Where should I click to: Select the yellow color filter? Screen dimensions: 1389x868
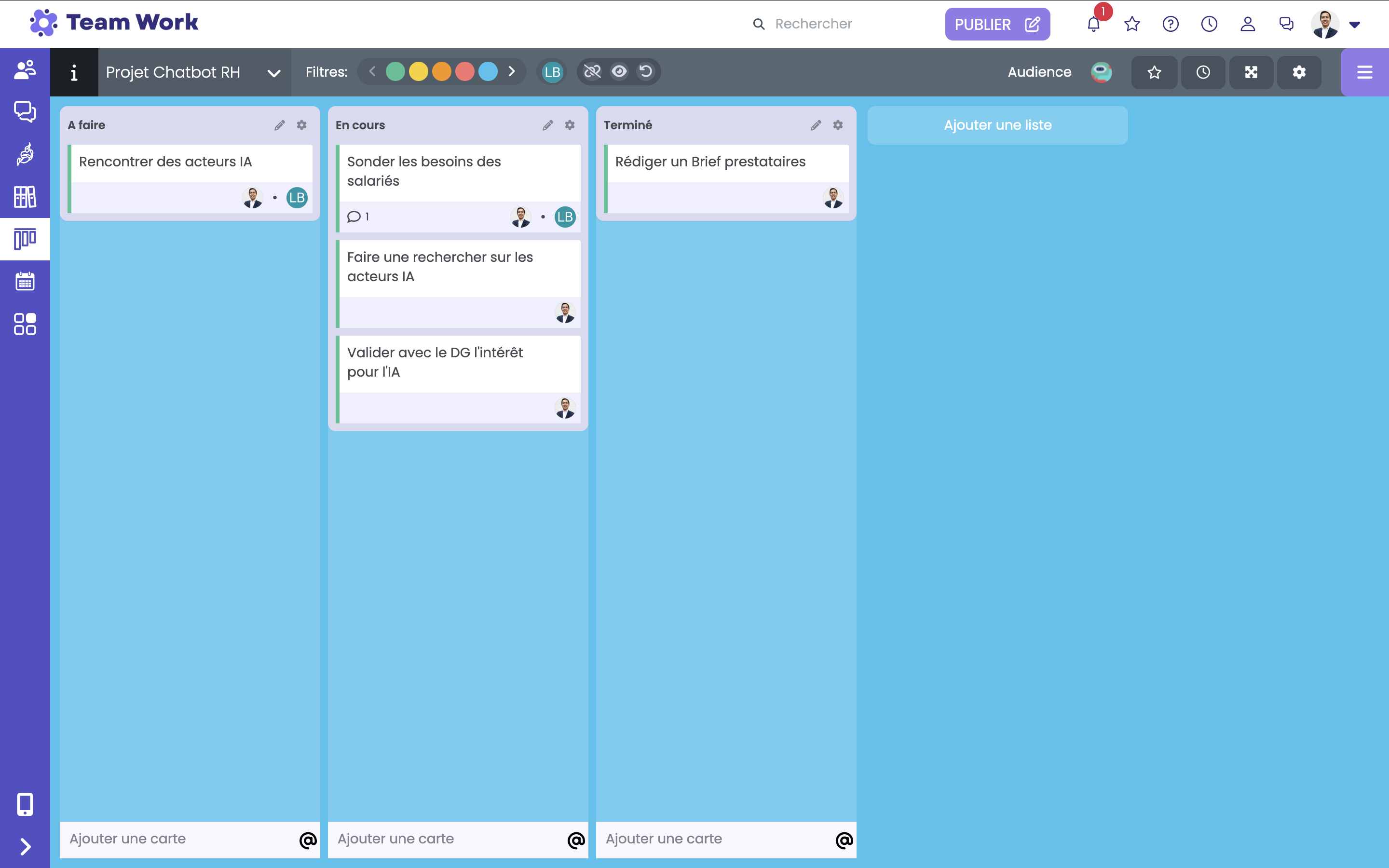click(419, 72)
